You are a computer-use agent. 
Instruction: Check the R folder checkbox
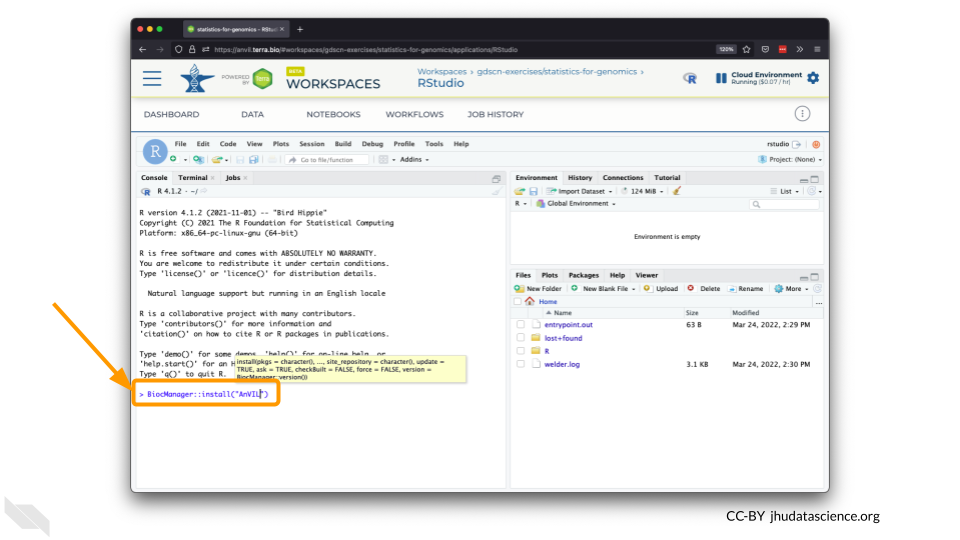520,351
